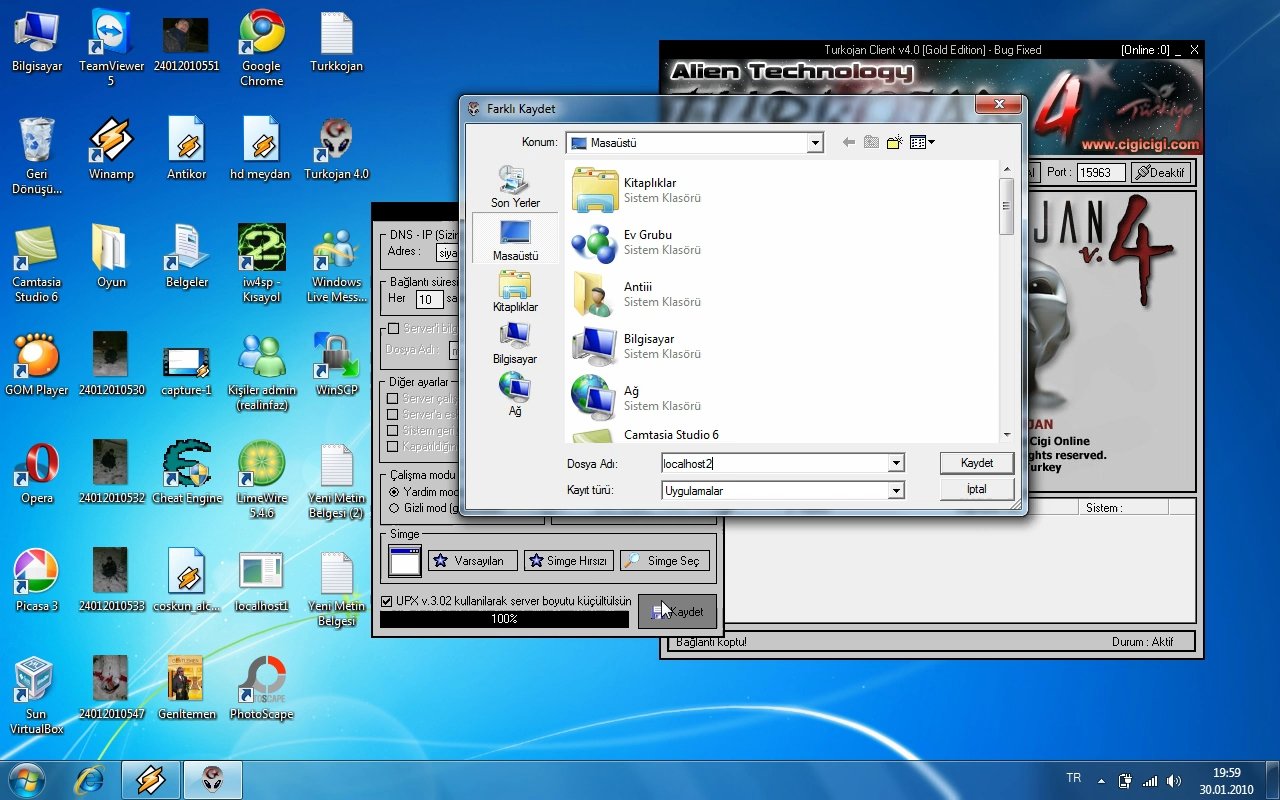This screenshot has width=1280, height=800.
Task: Click the Windows Start button
Action: pyautogui.click(x=27, y=780)
